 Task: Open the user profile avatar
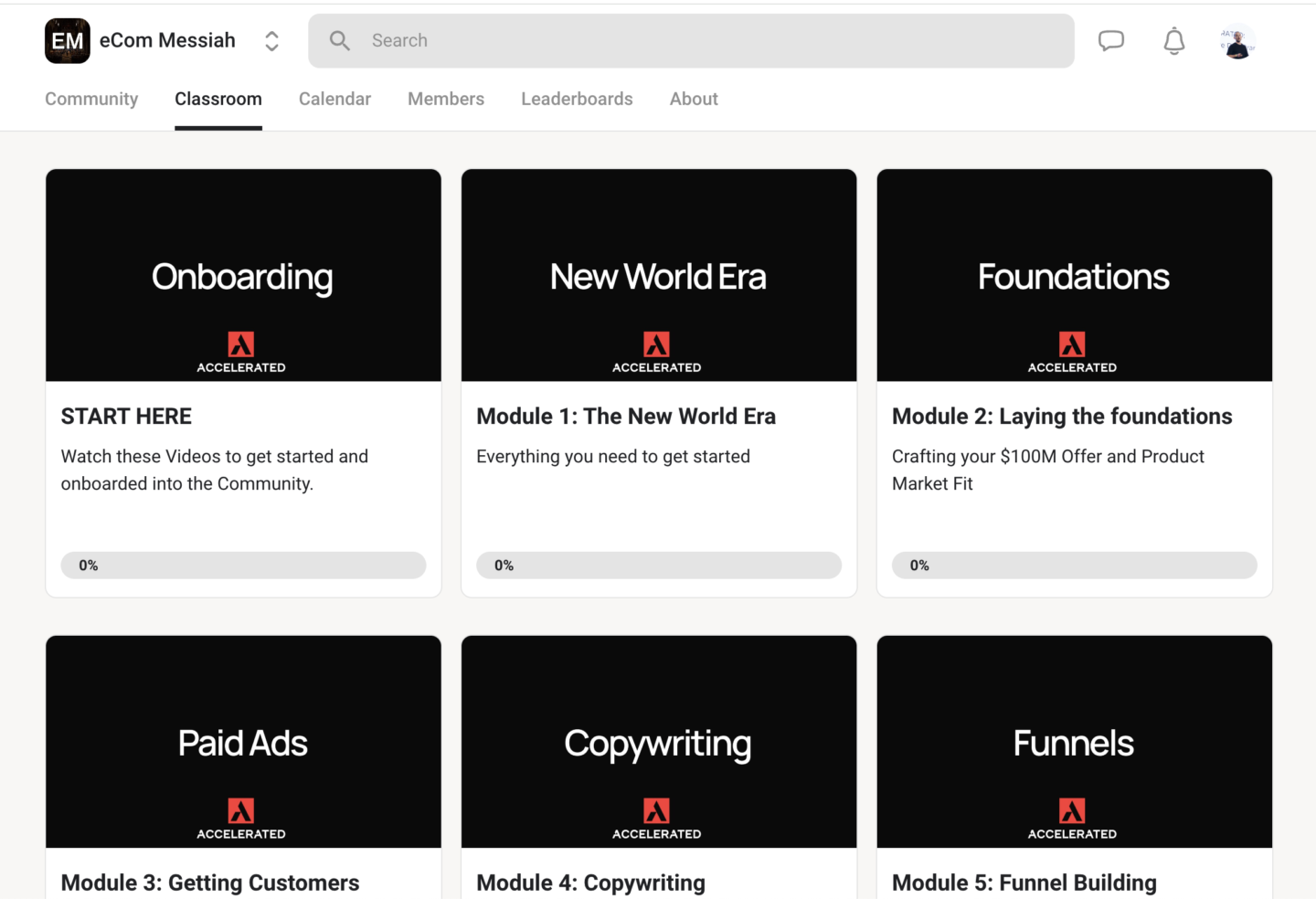(x=1237, y=41)
